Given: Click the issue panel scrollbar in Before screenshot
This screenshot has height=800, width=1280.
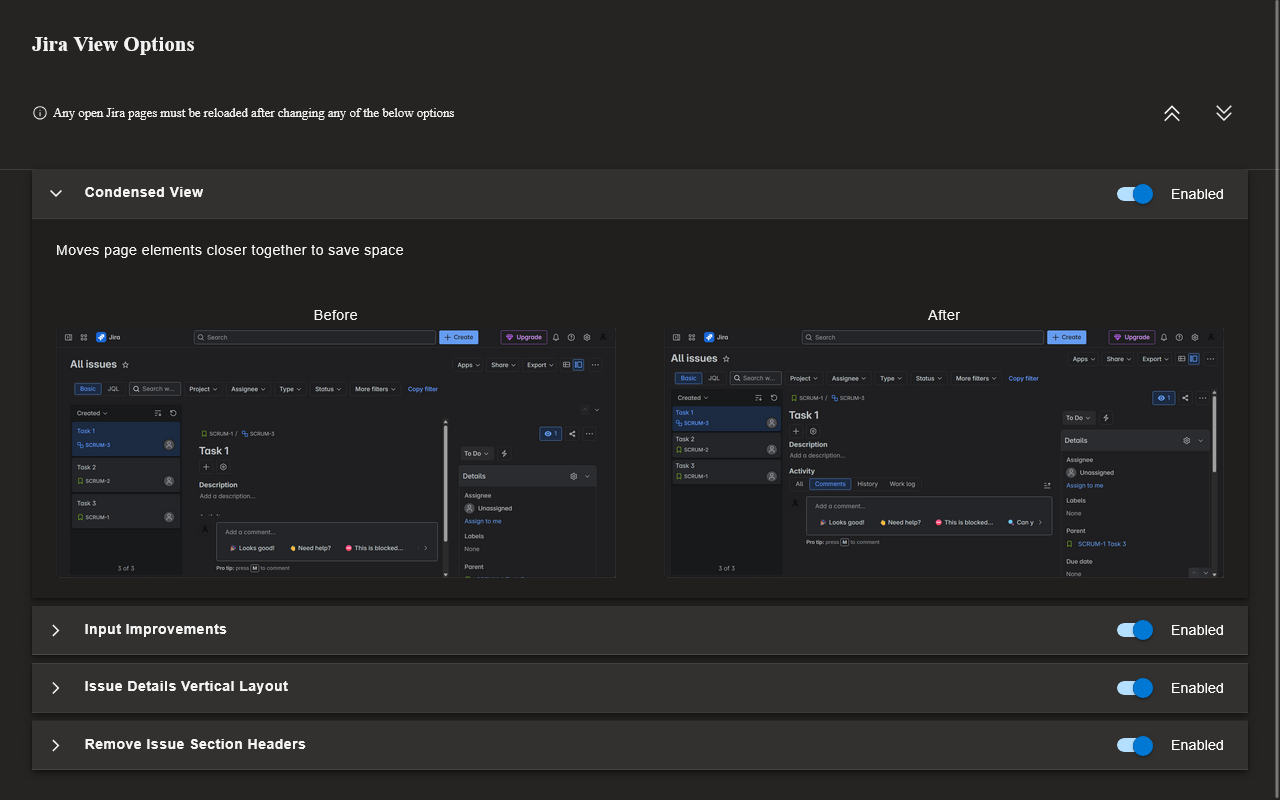Looking at the screenshot, I should click(445, 480).
